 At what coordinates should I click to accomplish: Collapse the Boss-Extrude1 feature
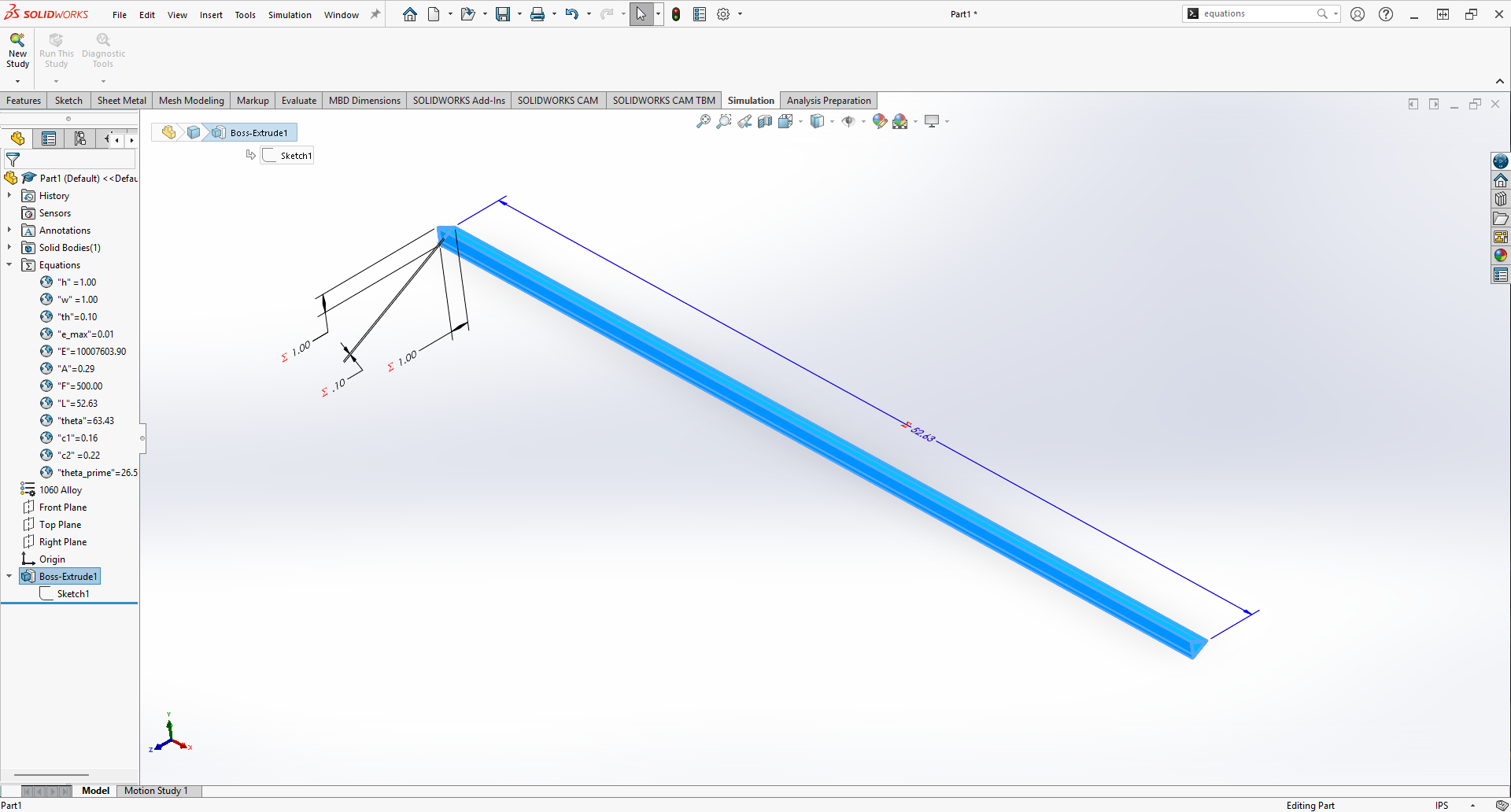point(9,576)
